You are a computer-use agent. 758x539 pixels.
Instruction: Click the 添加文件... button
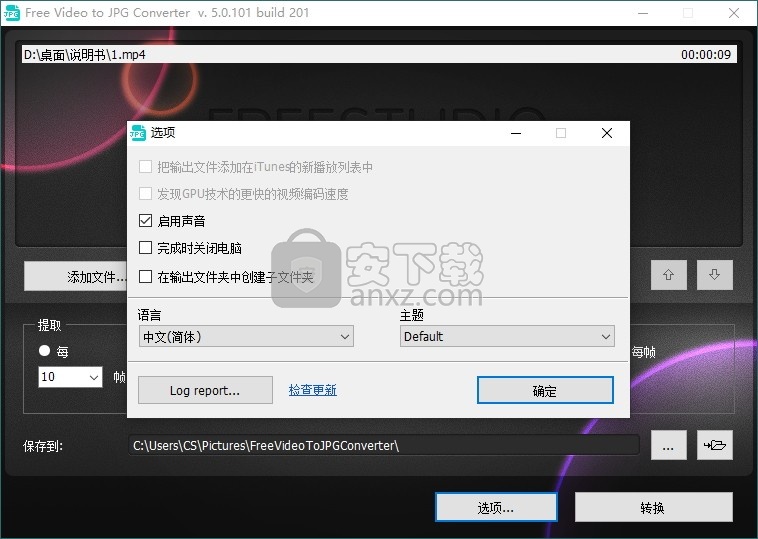[x=76, y=277]
